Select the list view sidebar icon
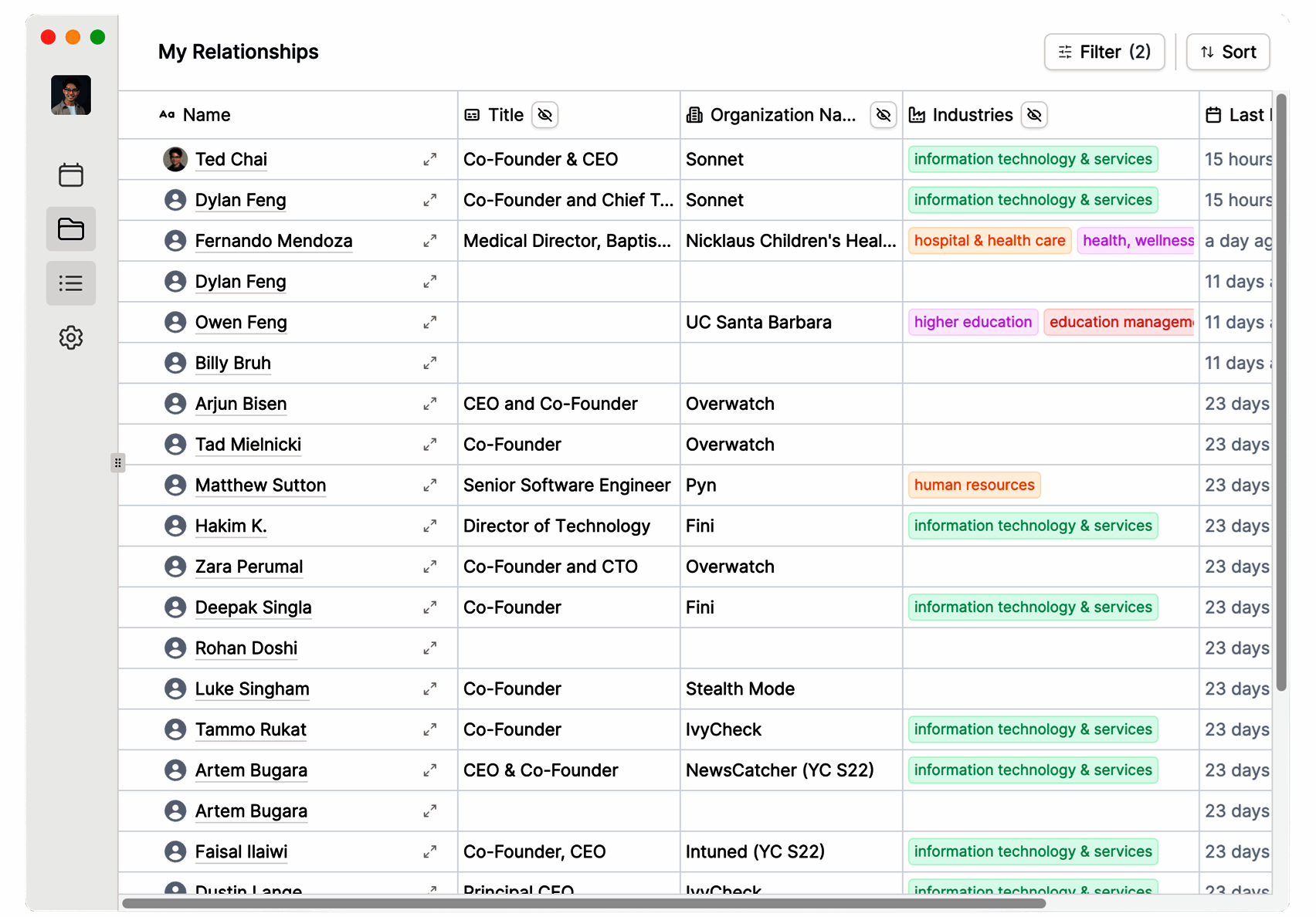The width and height of the screenshot is (1316, 917). tap(71, 283)
